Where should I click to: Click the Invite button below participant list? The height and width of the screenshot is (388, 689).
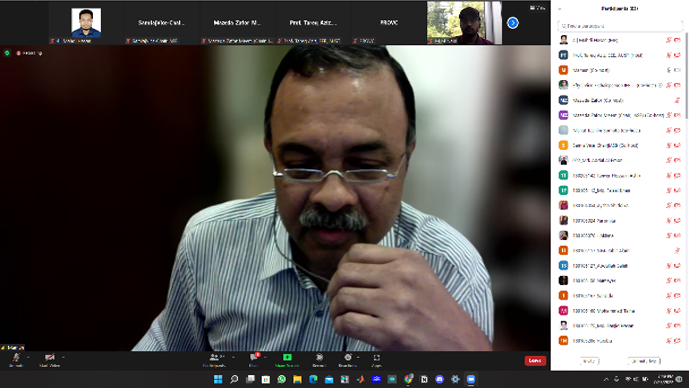pos(589,361)
